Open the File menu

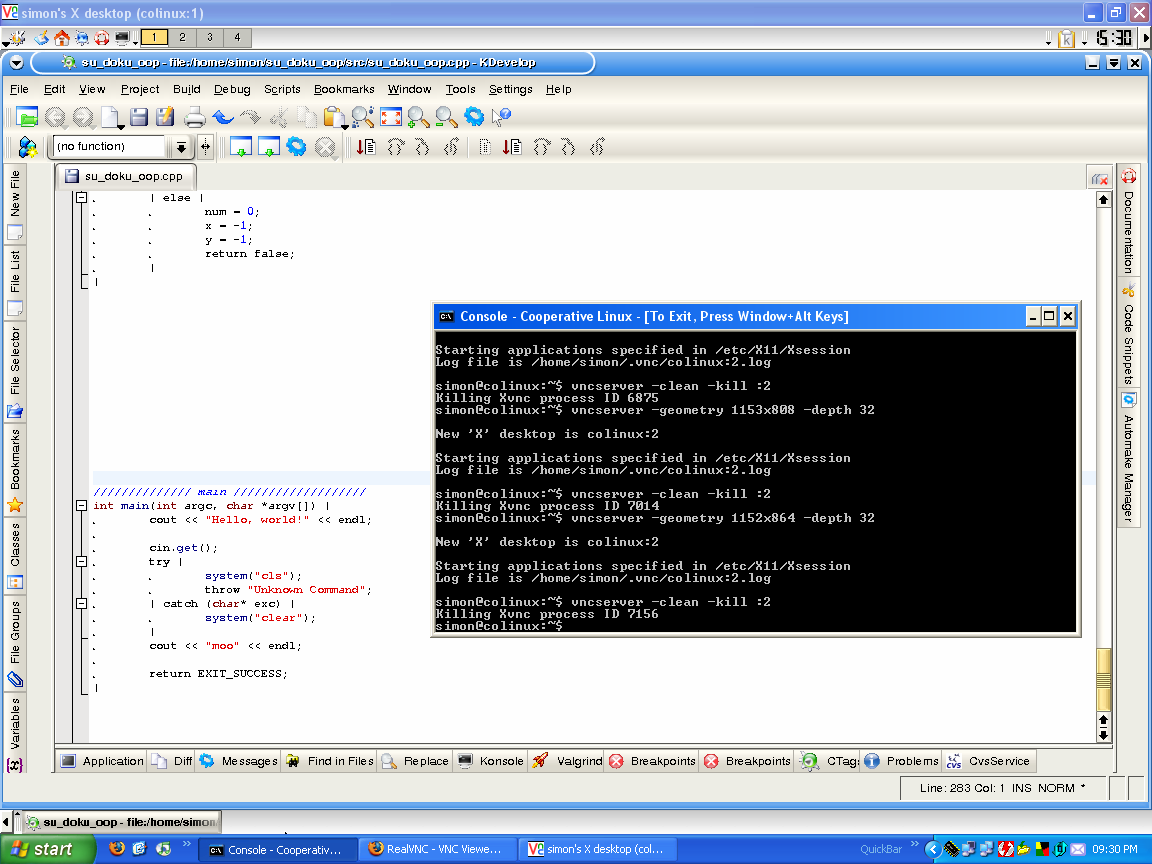tap(19, 89)
